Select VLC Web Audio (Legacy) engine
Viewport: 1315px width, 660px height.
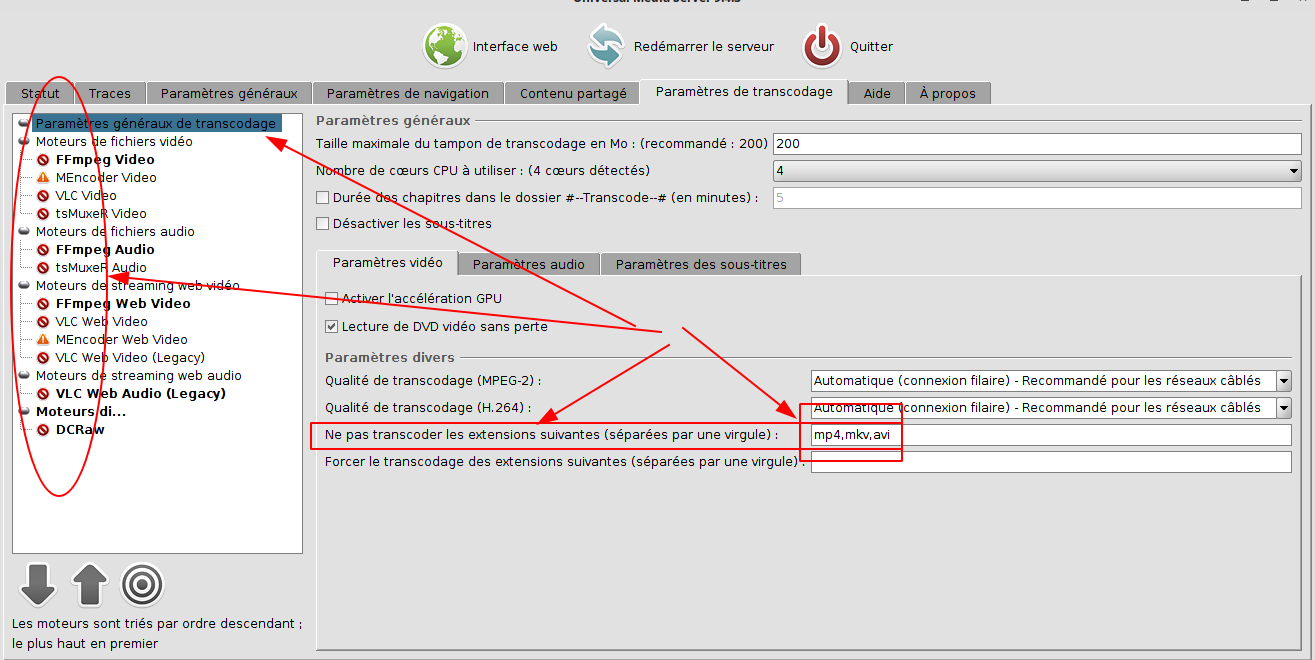tap(140, 394)
